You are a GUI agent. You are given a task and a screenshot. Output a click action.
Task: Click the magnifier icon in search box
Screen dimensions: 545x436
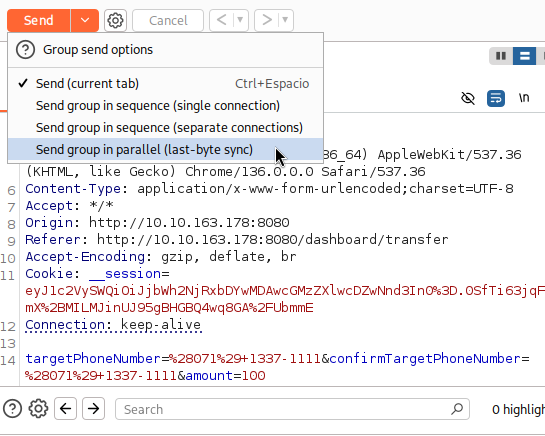point(457,409)
